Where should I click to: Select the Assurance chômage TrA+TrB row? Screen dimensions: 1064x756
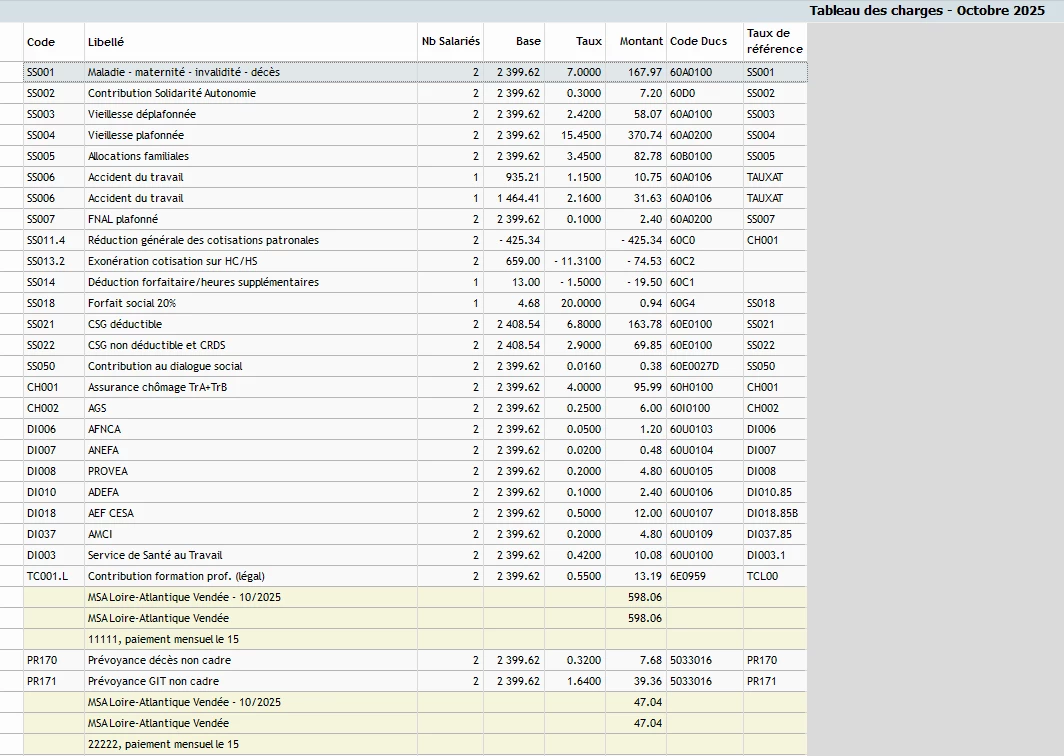158,387
